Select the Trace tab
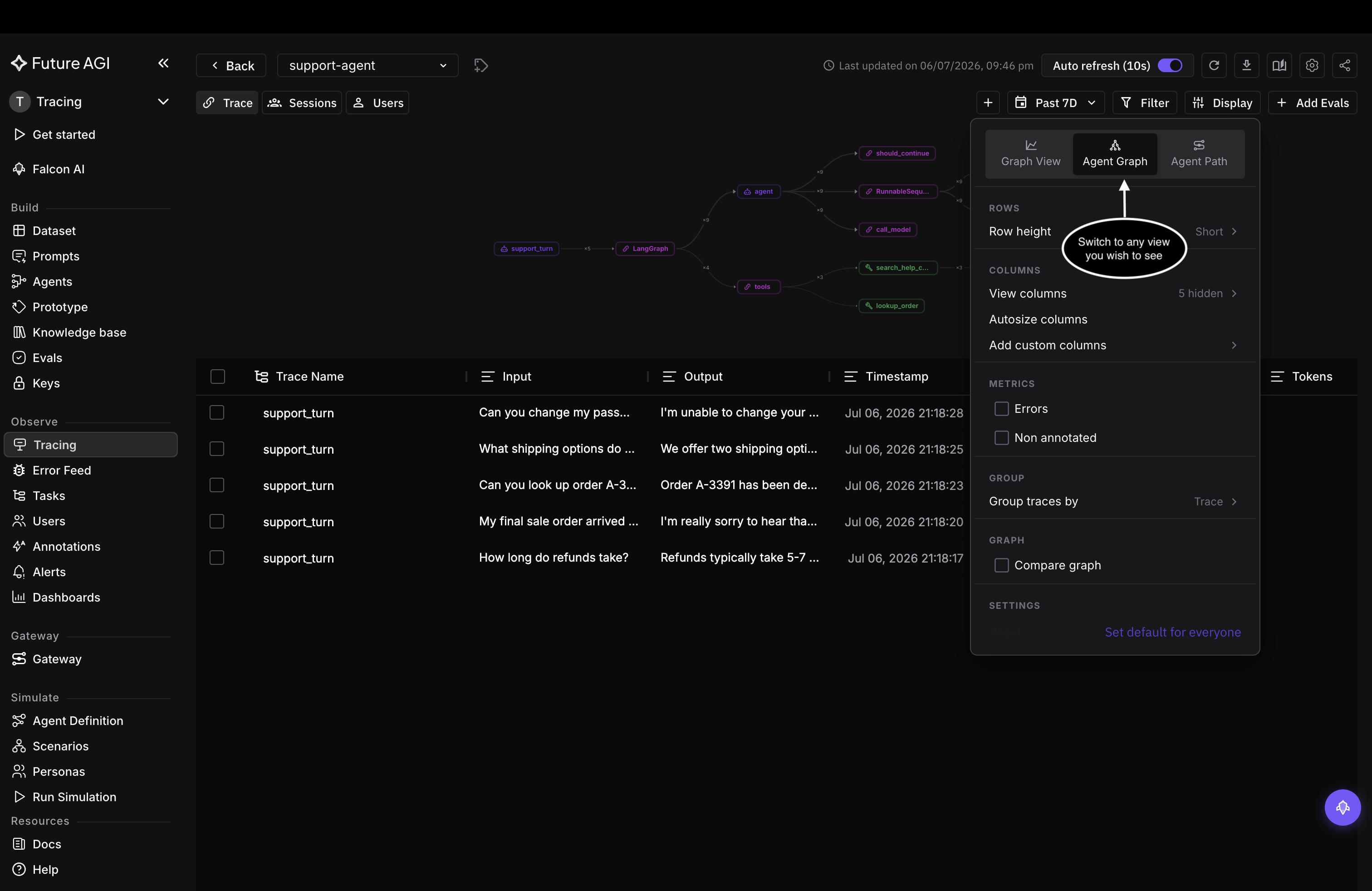Image resolution: width=1372 pixels, height=891 pixels. point(227,103)
